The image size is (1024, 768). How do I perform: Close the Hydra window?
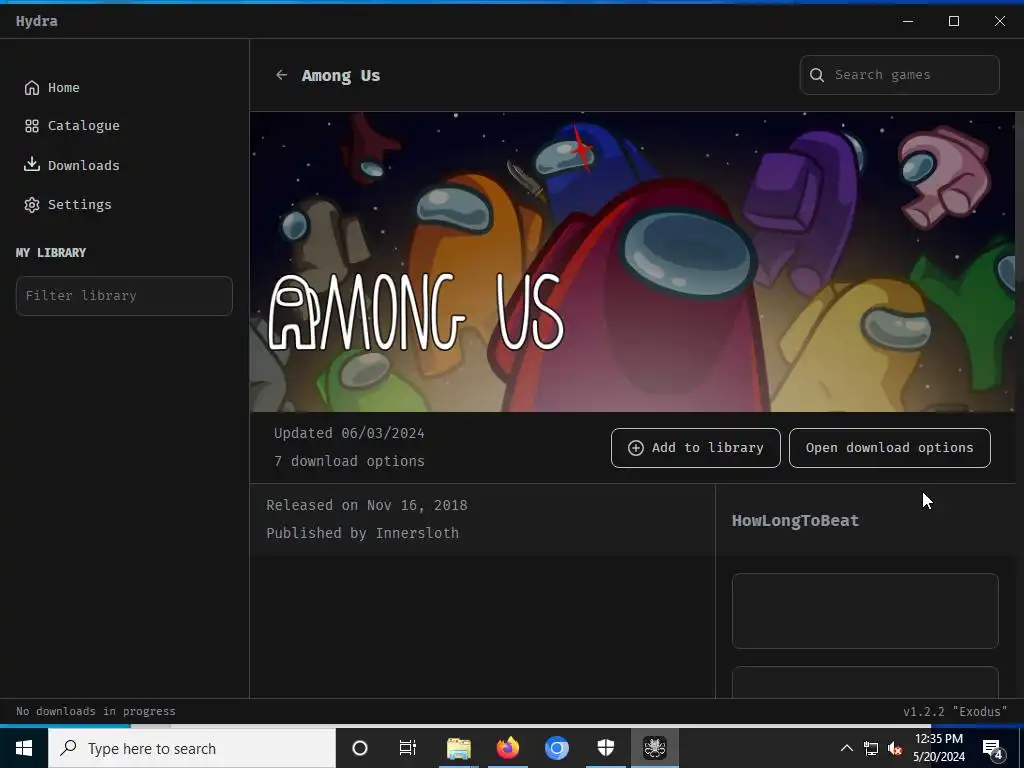(1000, 21)
